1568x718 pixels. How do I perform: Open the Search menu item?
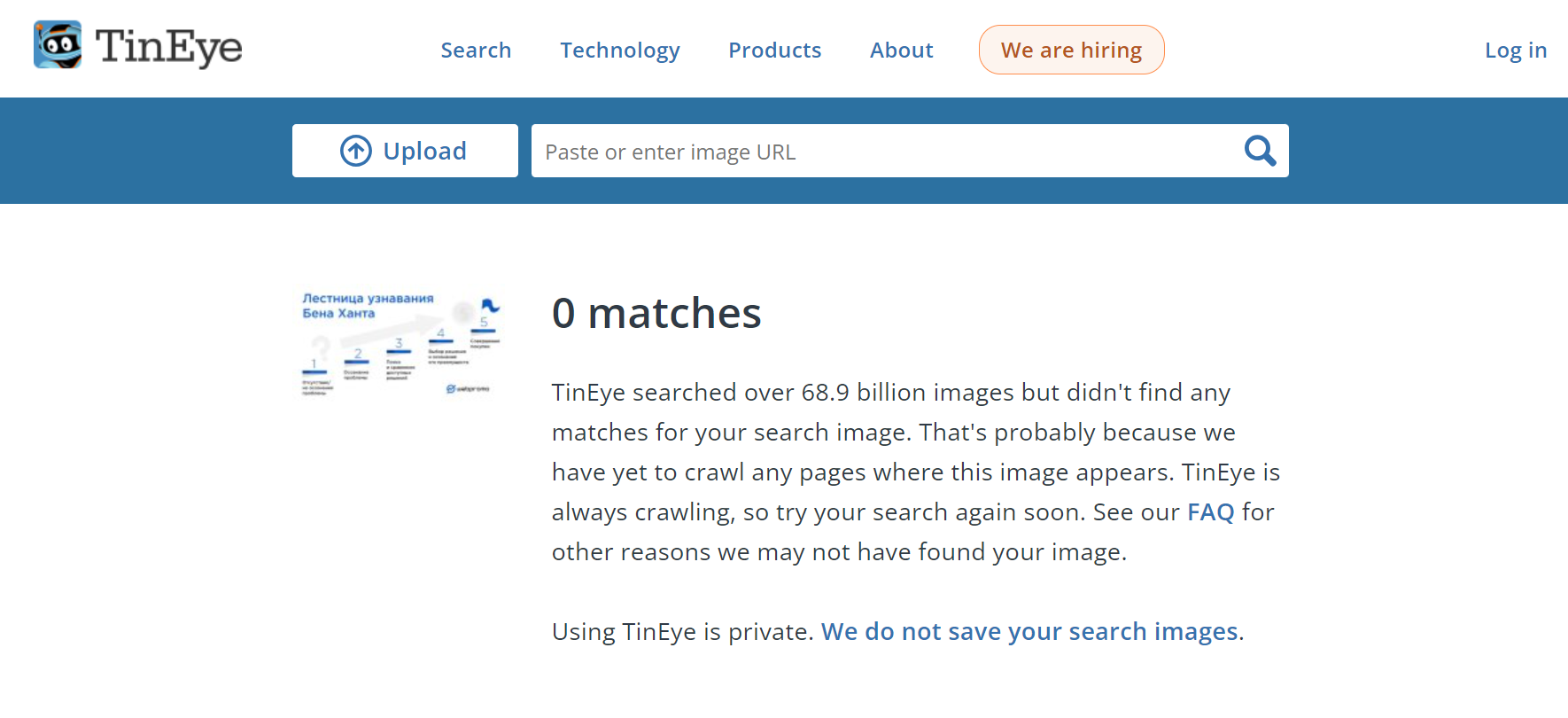coord(476,51)
